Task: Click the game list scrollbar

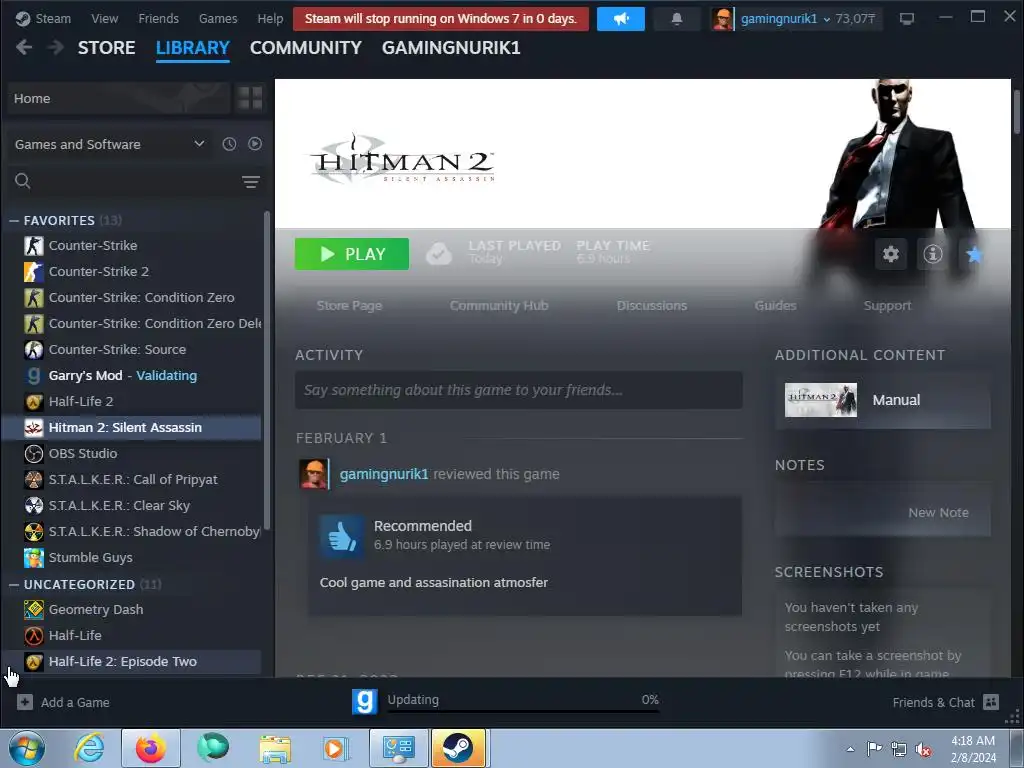Action: coord(266,370)
